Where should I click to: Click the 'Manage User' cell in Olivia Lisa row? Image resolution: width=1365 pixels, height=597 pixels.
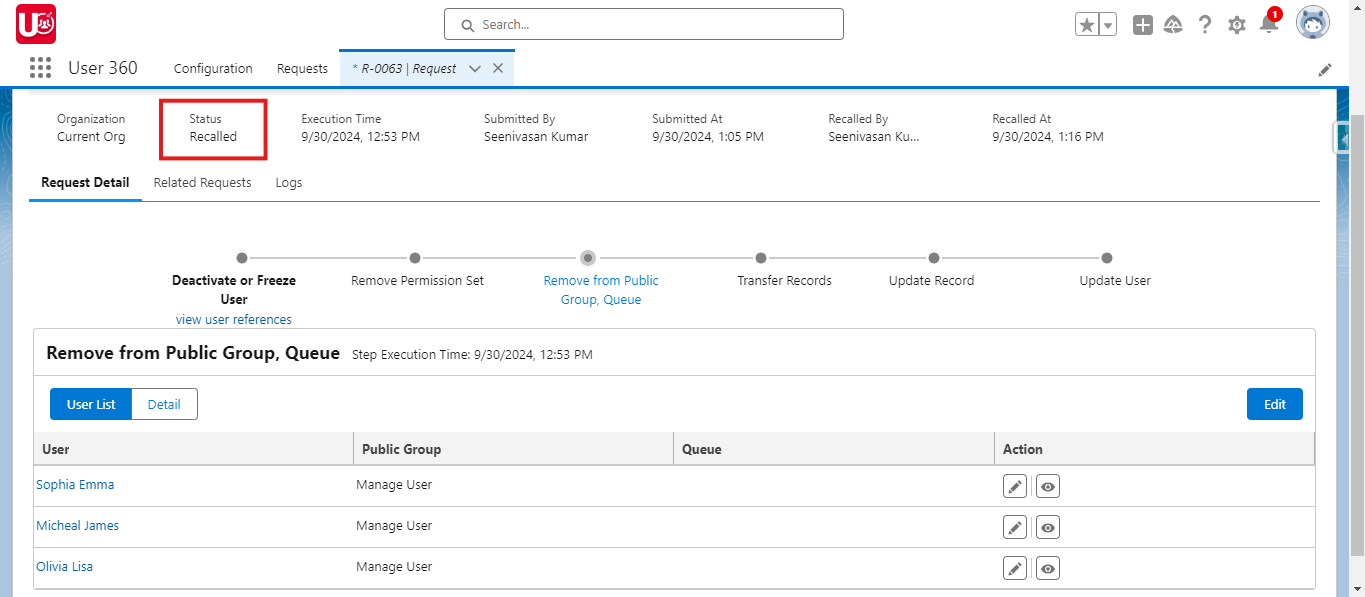394,566
